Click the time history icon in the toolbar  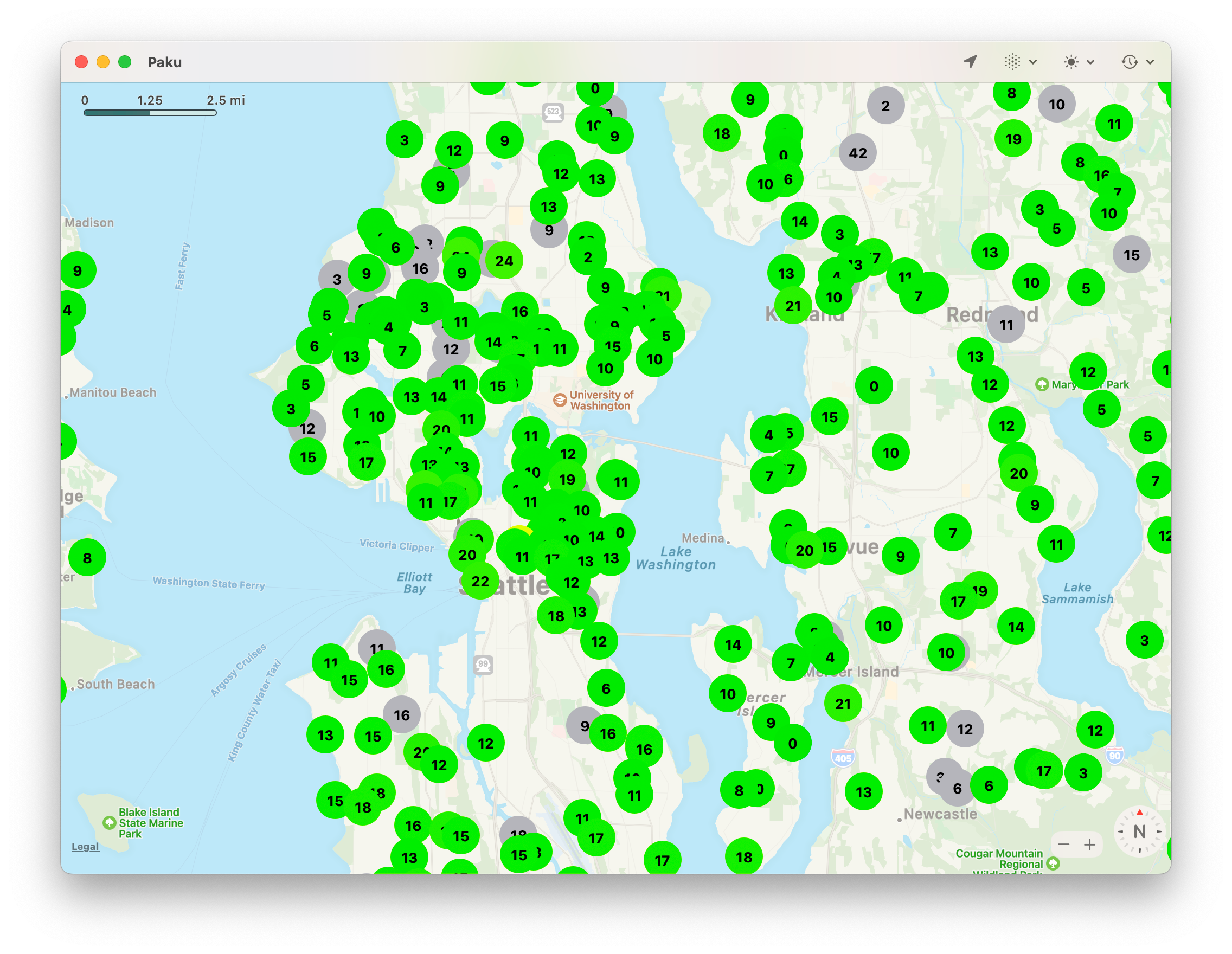[1130, 62]
